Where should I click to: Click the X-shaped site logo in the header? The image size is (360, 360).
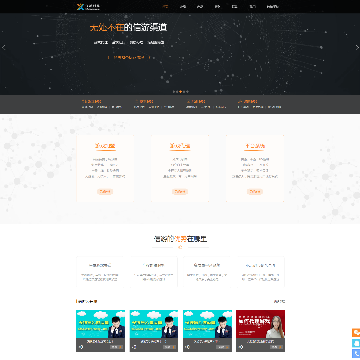(80, 7)
